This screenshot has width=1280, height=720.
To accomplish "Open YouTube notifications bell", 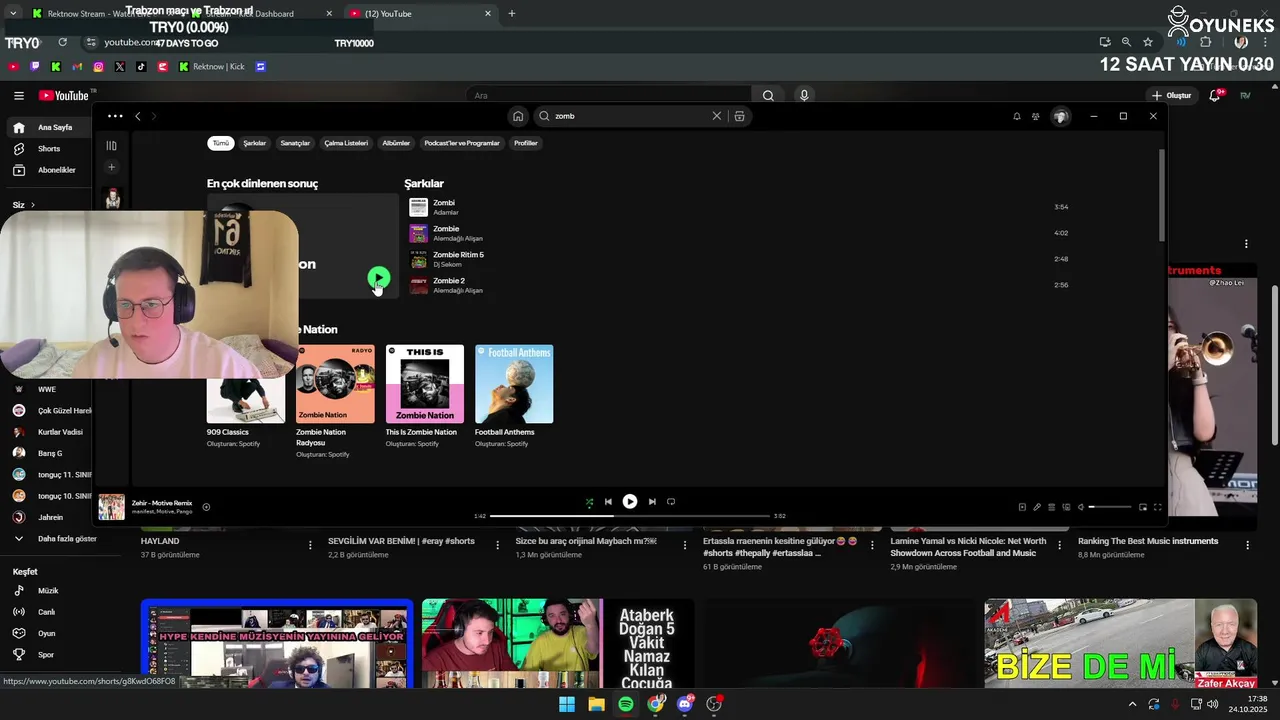I will (1215, 96).
